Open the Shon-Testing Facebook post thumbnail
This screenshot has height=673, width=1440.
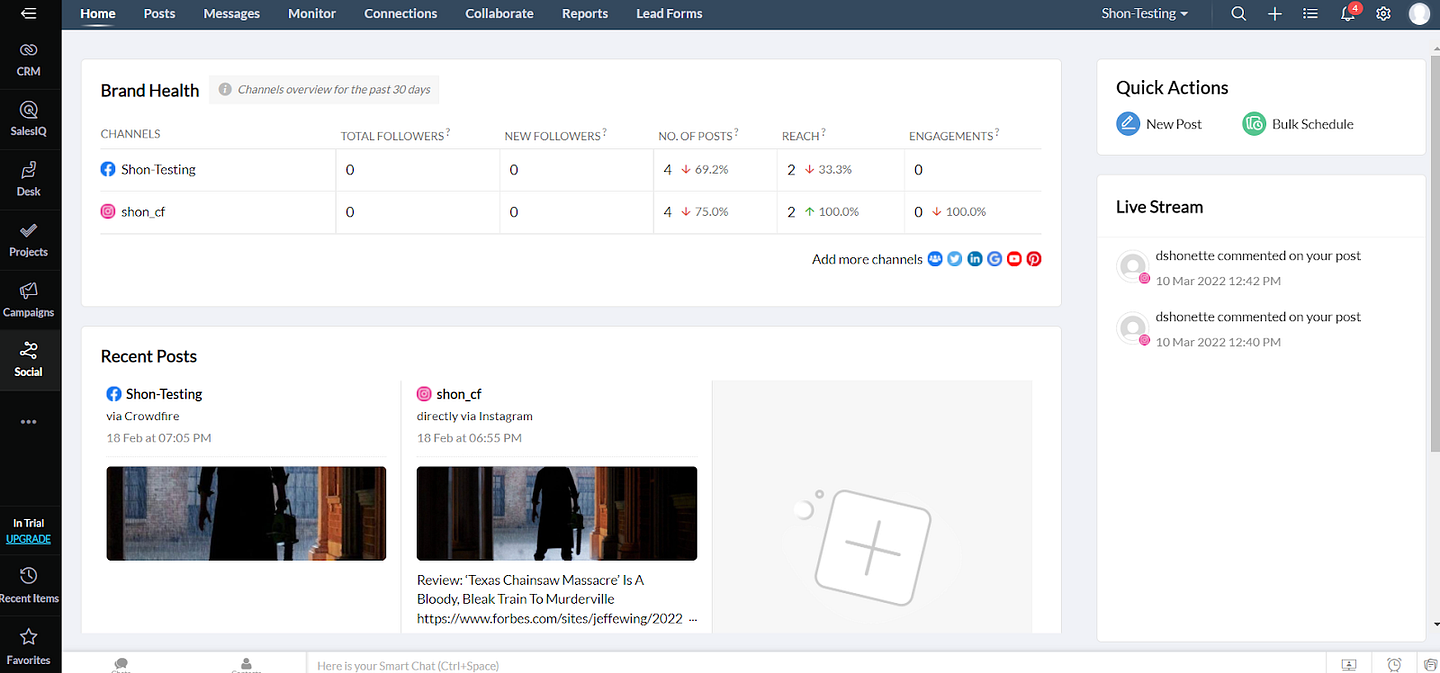pos(246,513)
